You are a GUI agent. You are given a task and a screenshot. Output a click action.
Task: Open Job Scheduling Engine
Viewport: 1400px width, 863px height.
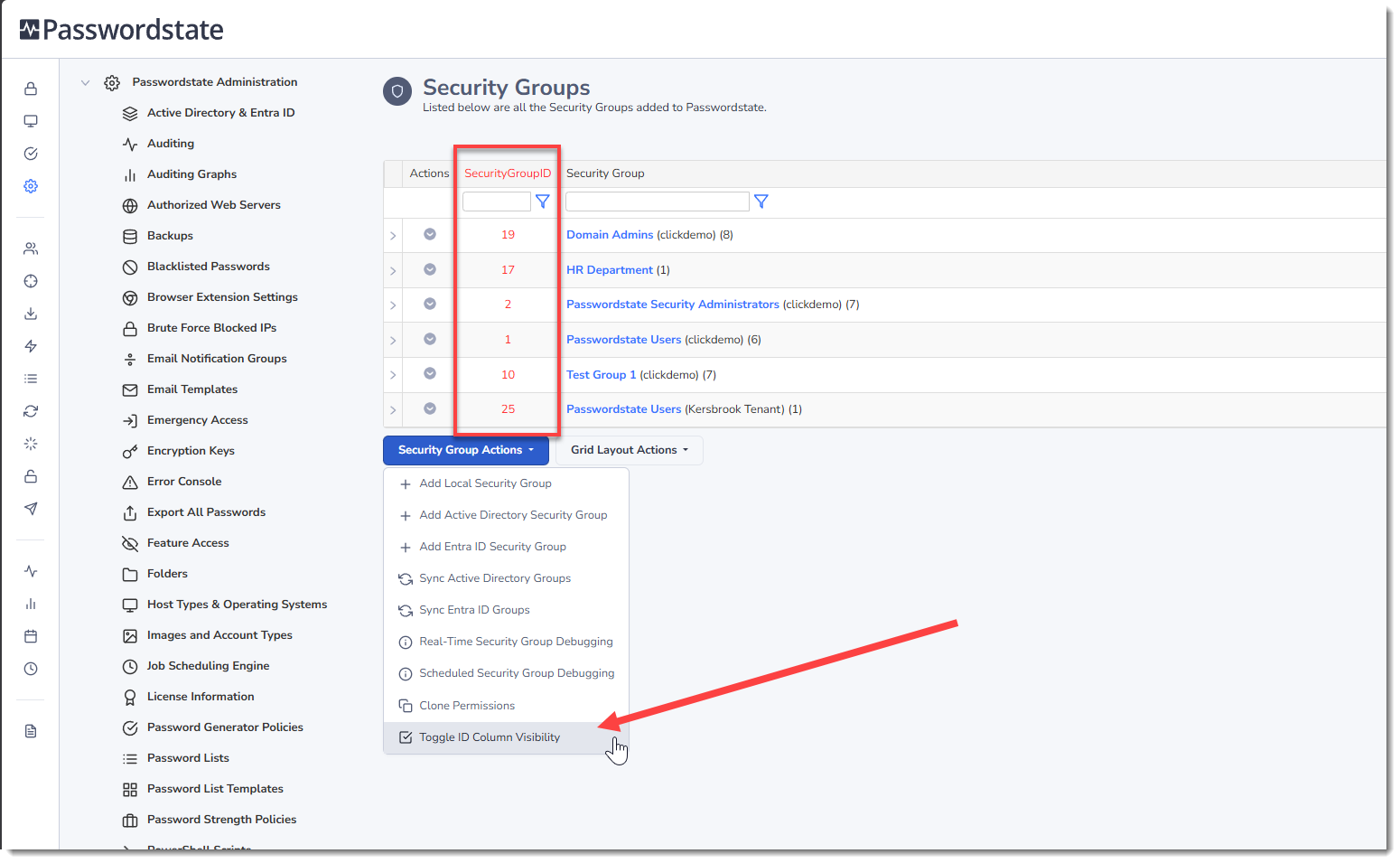pos(209,666)
